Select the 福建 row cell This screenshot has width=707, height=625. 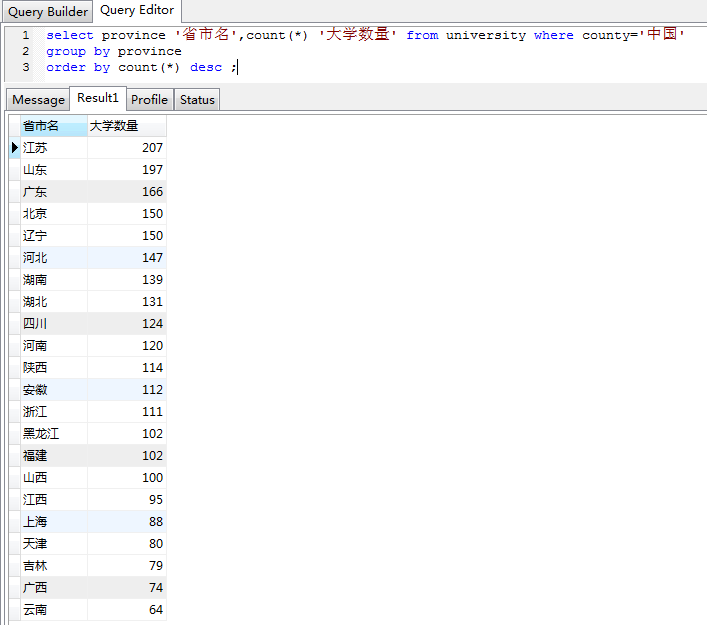tap(54, 456)
